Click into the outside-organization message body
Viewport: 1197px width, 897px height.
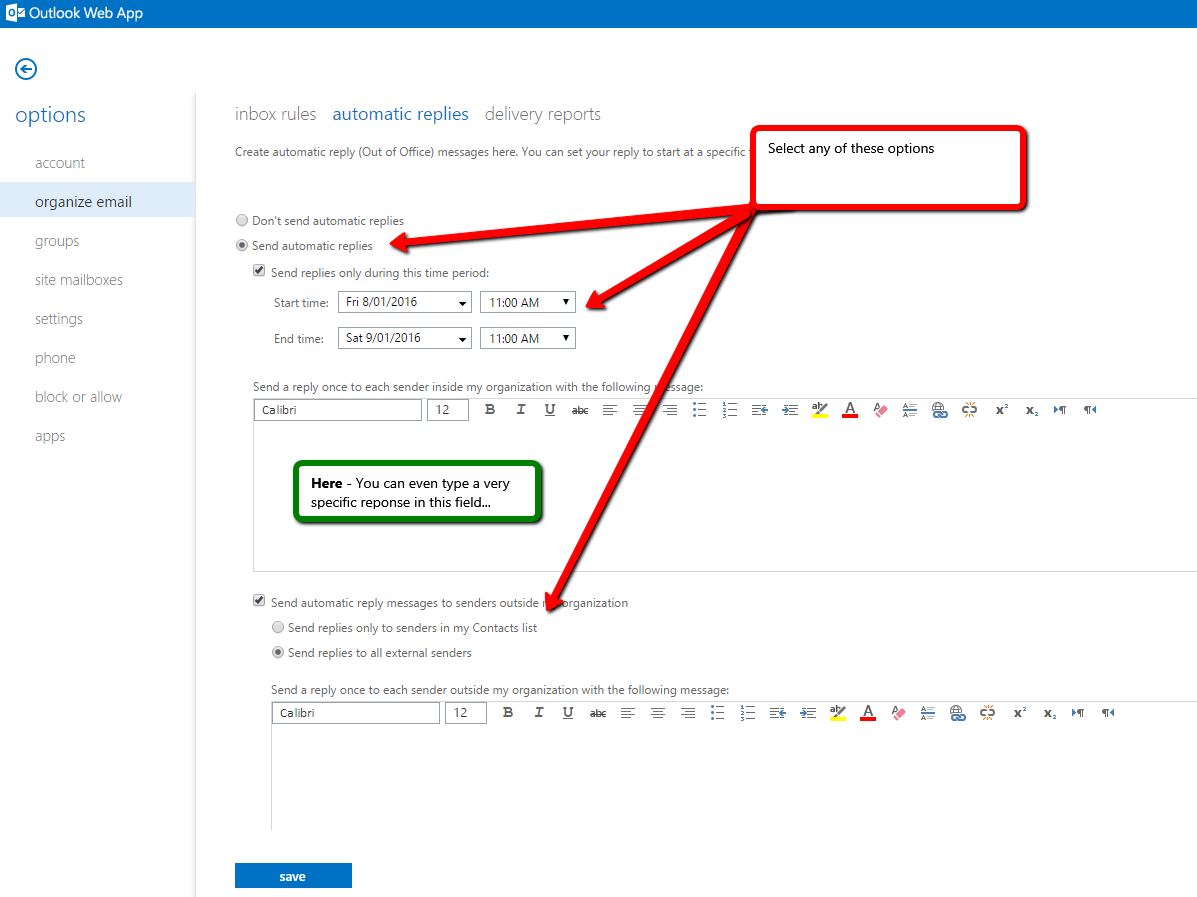point(734,777)
